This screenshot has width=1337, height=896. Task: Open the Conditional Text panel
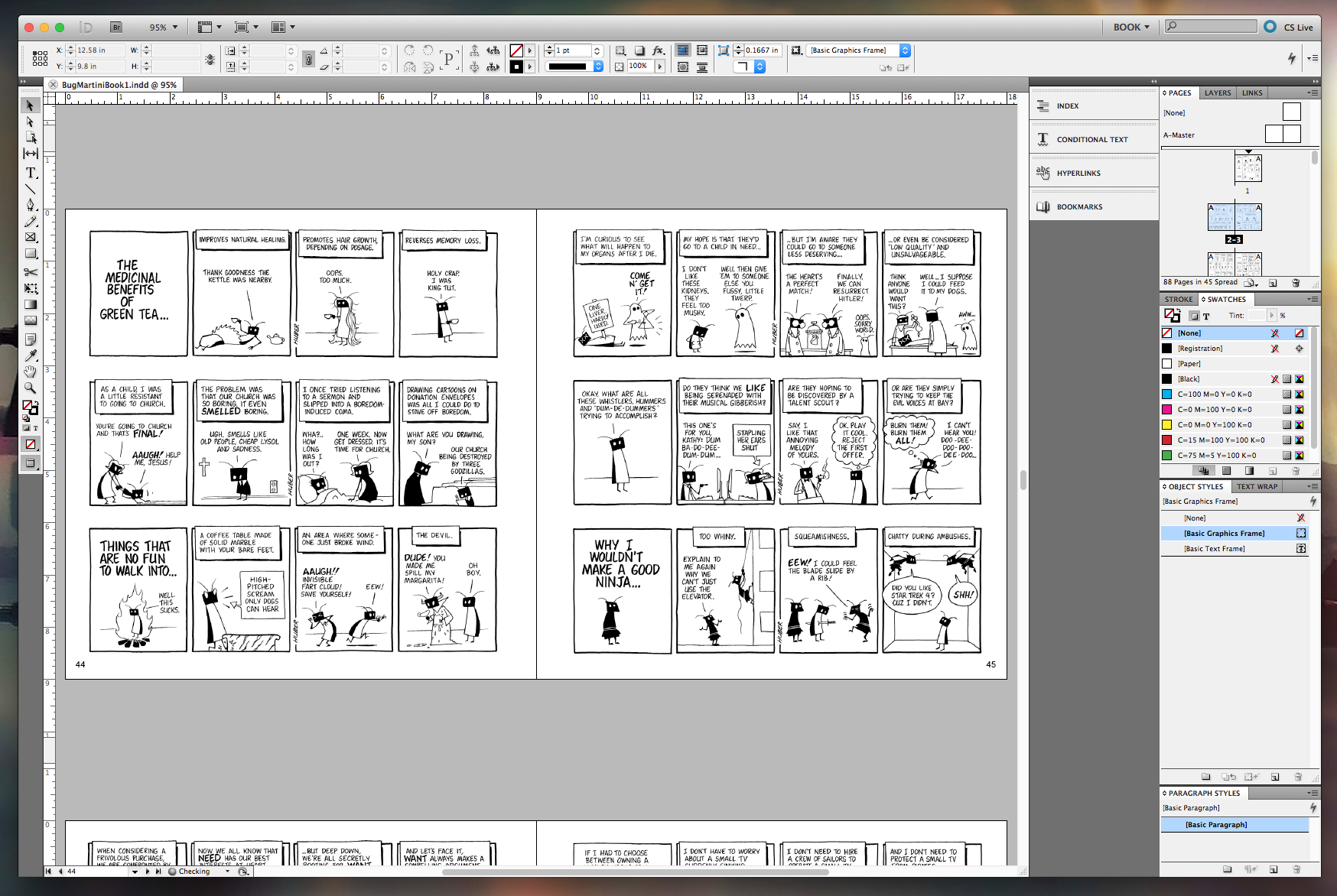1094,139
